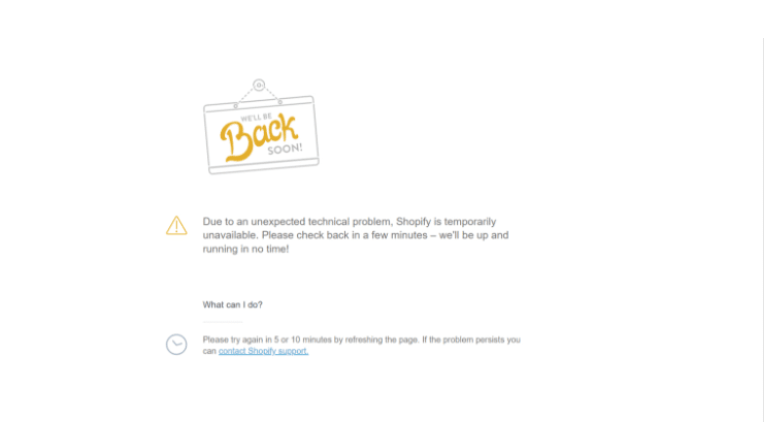This screenshot has height=428, width=772.
Task: Click the left rivet on the sign
Action: point(235,105)
